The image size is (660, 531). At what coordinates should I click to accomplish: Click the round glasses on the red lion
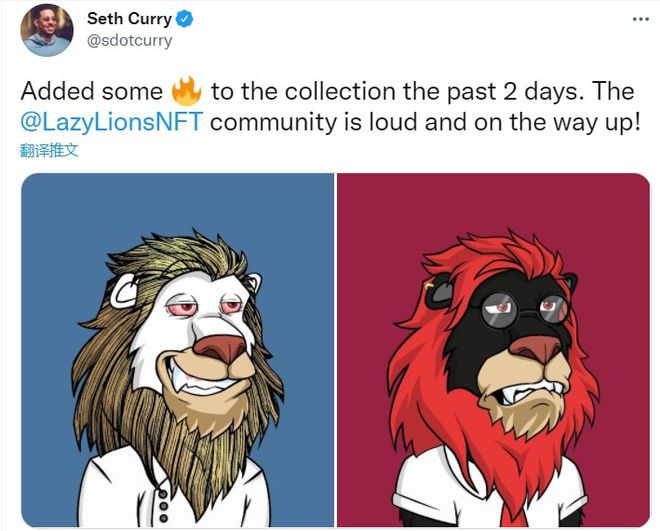(529, 307)
